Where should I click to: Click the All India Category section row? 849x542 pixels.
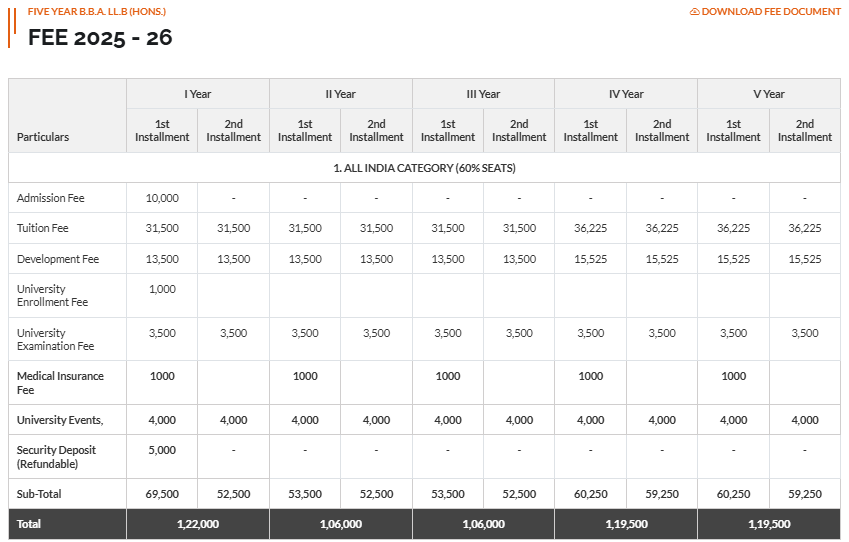[424, 168]
